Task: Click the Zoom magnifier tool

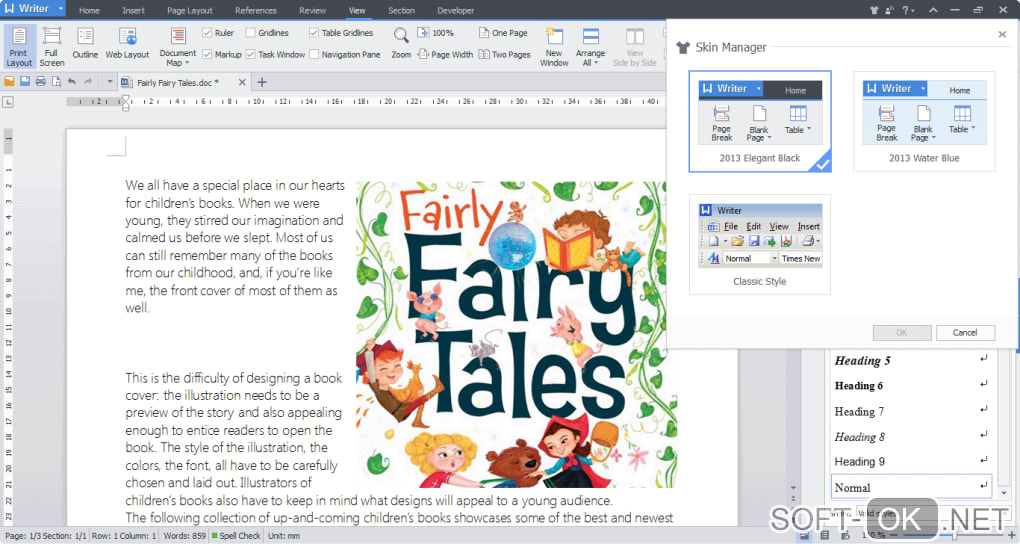Action: click(x=401, y=40)
